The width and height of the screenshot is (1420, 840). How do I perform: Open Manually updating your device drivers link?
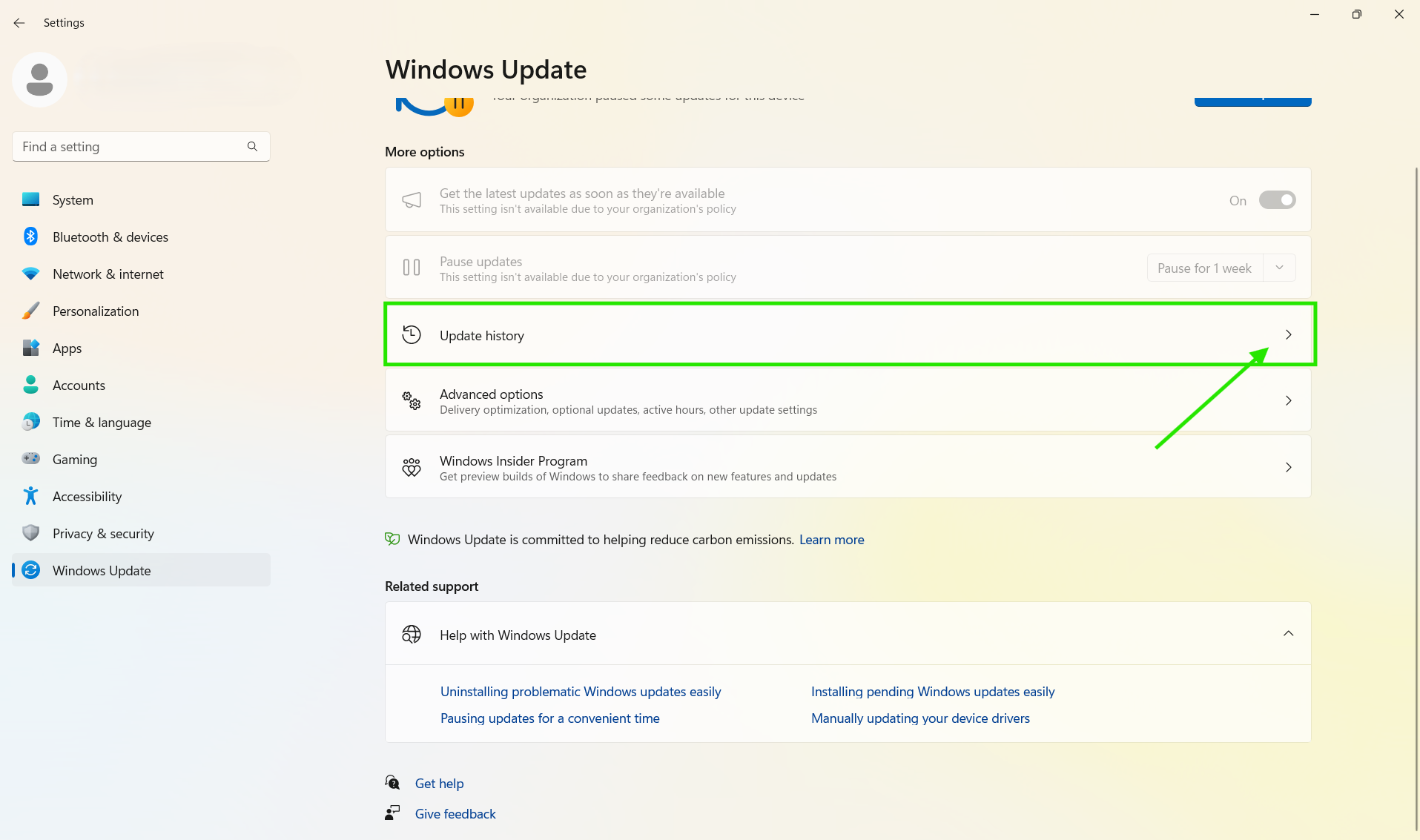pyautogui.click(x=920, y=718)
